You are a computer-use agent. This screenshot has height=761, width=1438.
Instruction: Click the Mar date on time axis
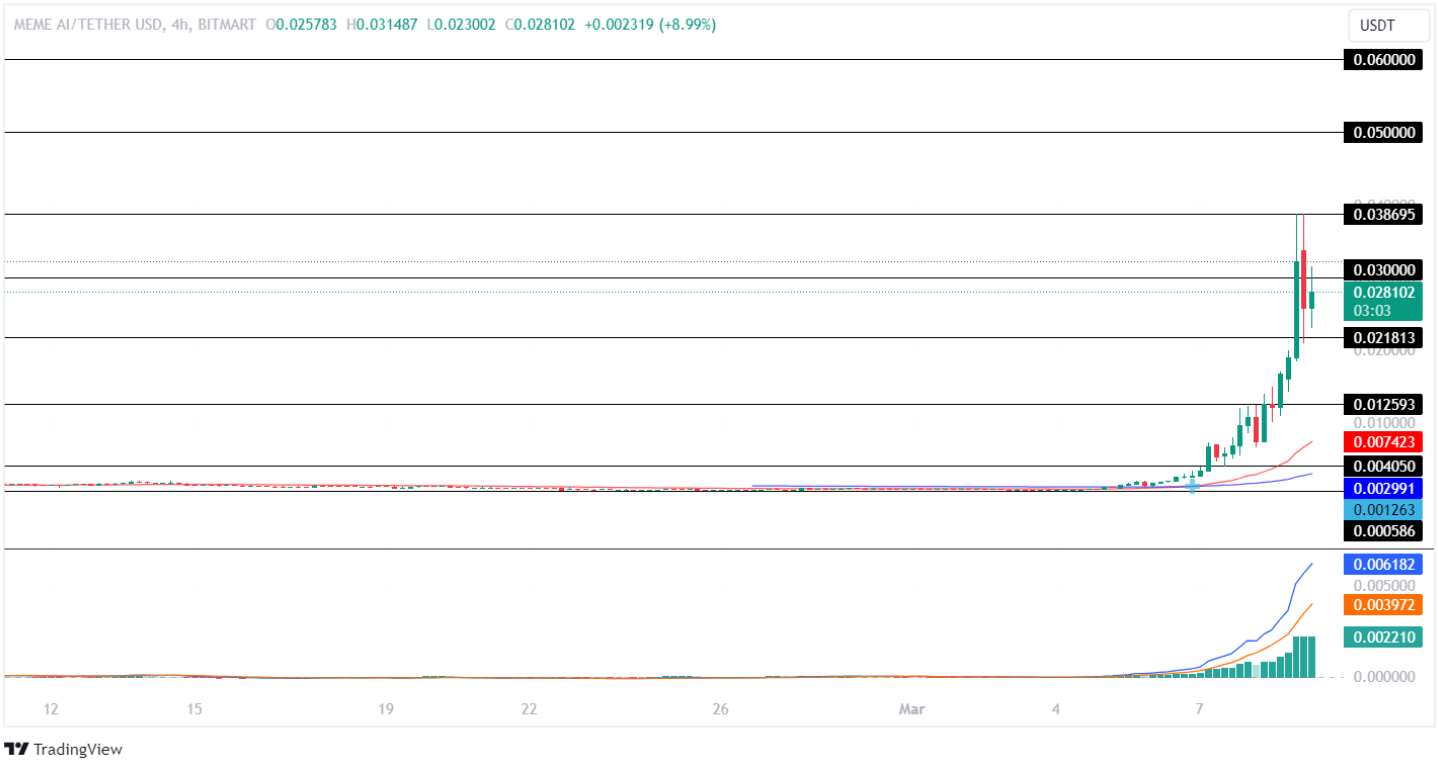(x=911, y=710)
